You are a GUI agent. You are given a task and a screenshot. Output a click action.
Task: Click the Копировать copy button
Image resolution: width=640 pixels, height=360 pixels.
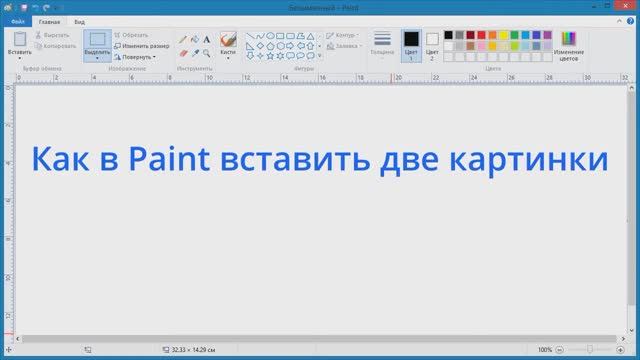pyautogui.click(x=56, y=46)
